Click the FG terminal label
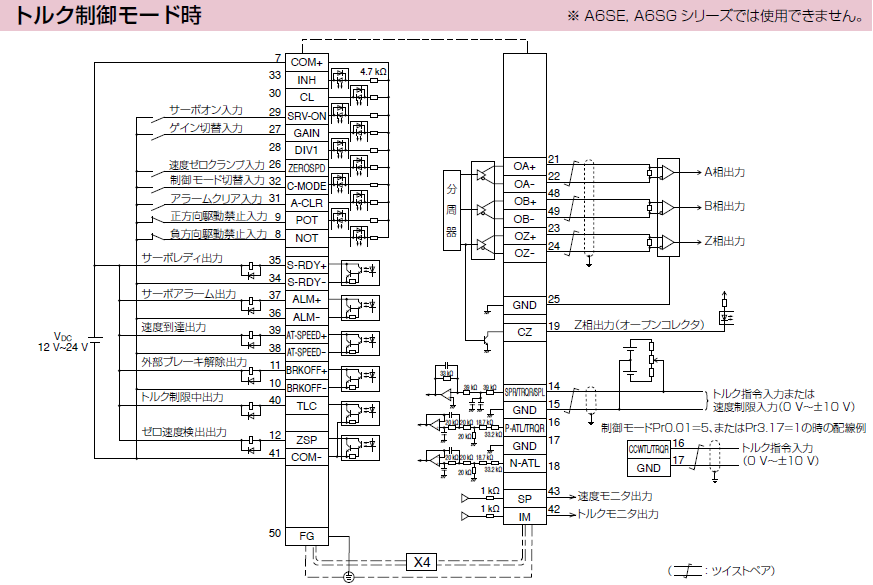The height and width of the screenshot is (585, 873). pos(306,536)
